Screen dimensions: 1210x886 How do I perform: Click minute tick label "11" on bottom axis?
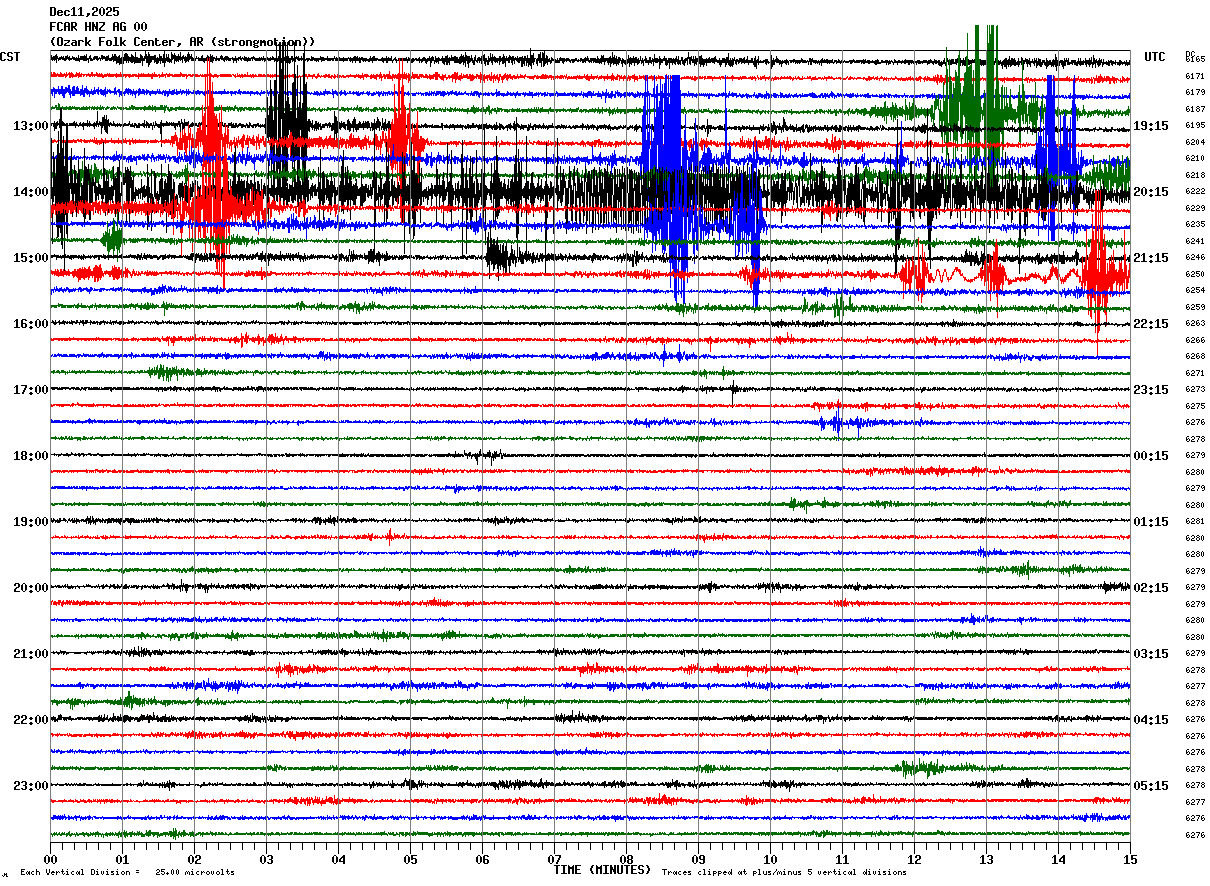click(842, 859)
